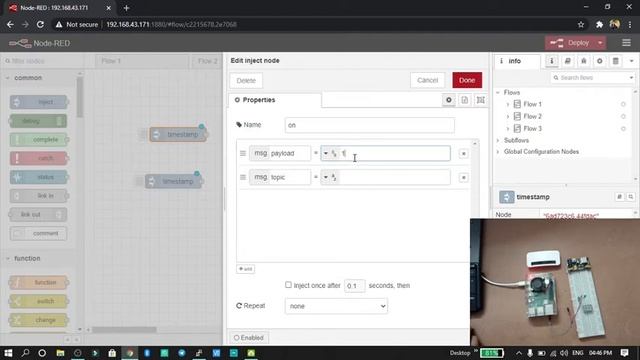Viewport: 640px width, 360px height.
Task: Open the Node-RED hamburger main menu
Action: 626,43
